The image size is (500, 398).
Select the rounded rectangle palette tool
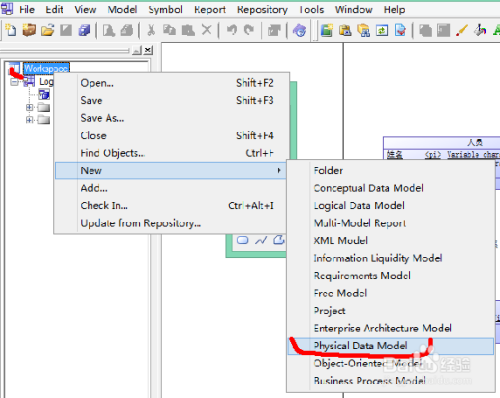[243, 240]
